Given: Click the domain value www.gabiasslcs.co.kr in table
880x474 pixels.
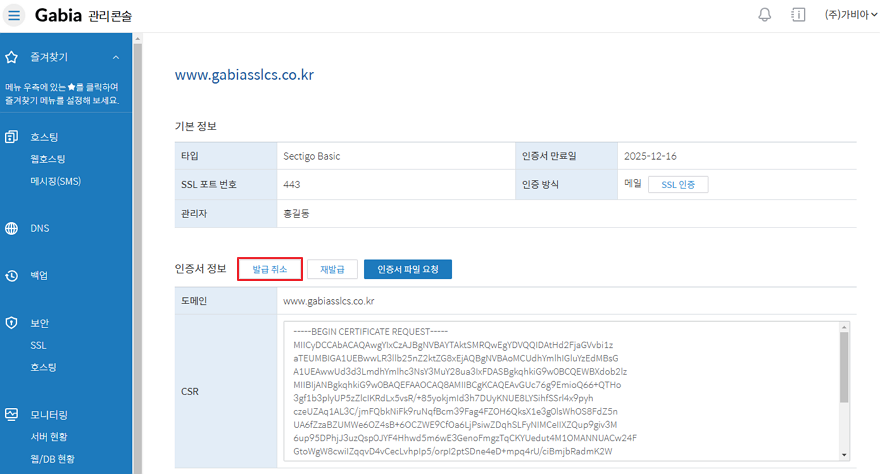Looking at the screenshot, I should (328, 301).
